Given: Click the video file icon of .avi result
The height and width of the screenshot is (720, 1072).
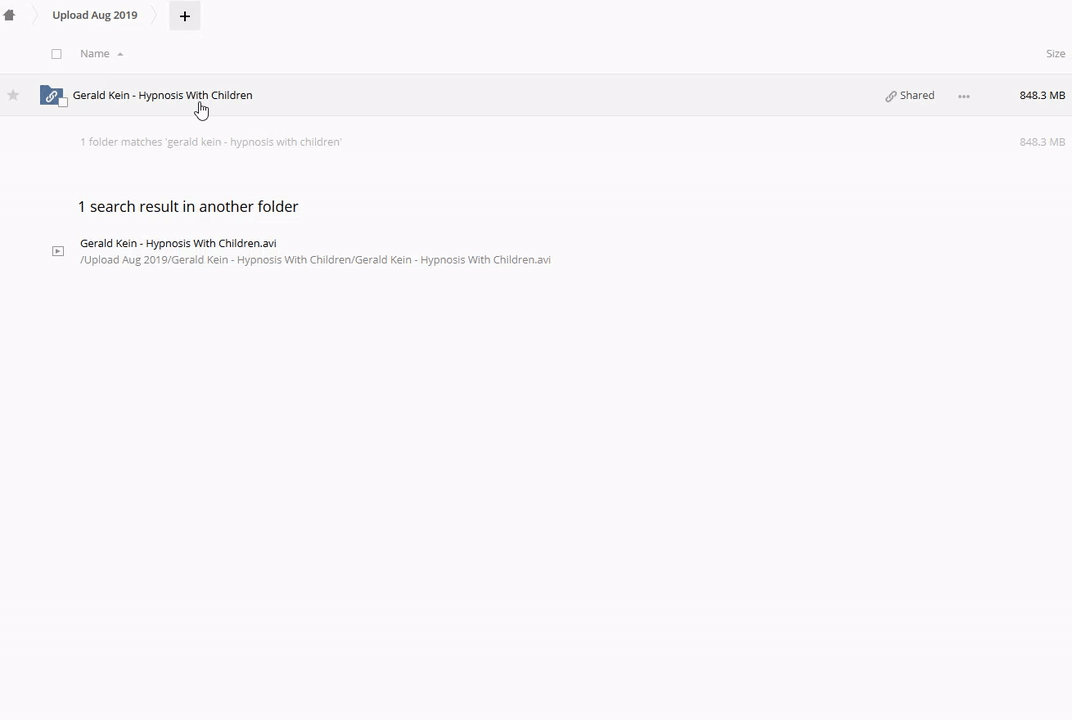Looking at the screenshot, I should [x=58, y=251].
